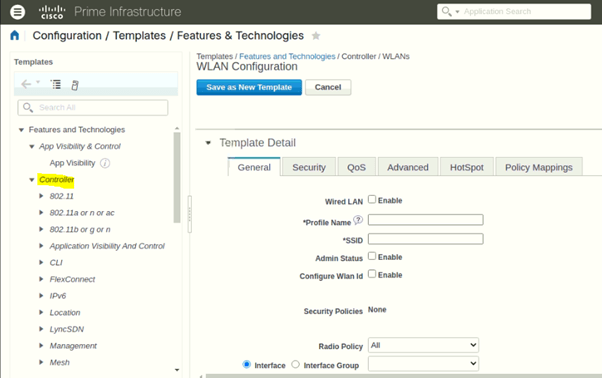Expand the IPv6 tree node
The width and height of the screenshot is (602, 378).
tap(41, 296)
